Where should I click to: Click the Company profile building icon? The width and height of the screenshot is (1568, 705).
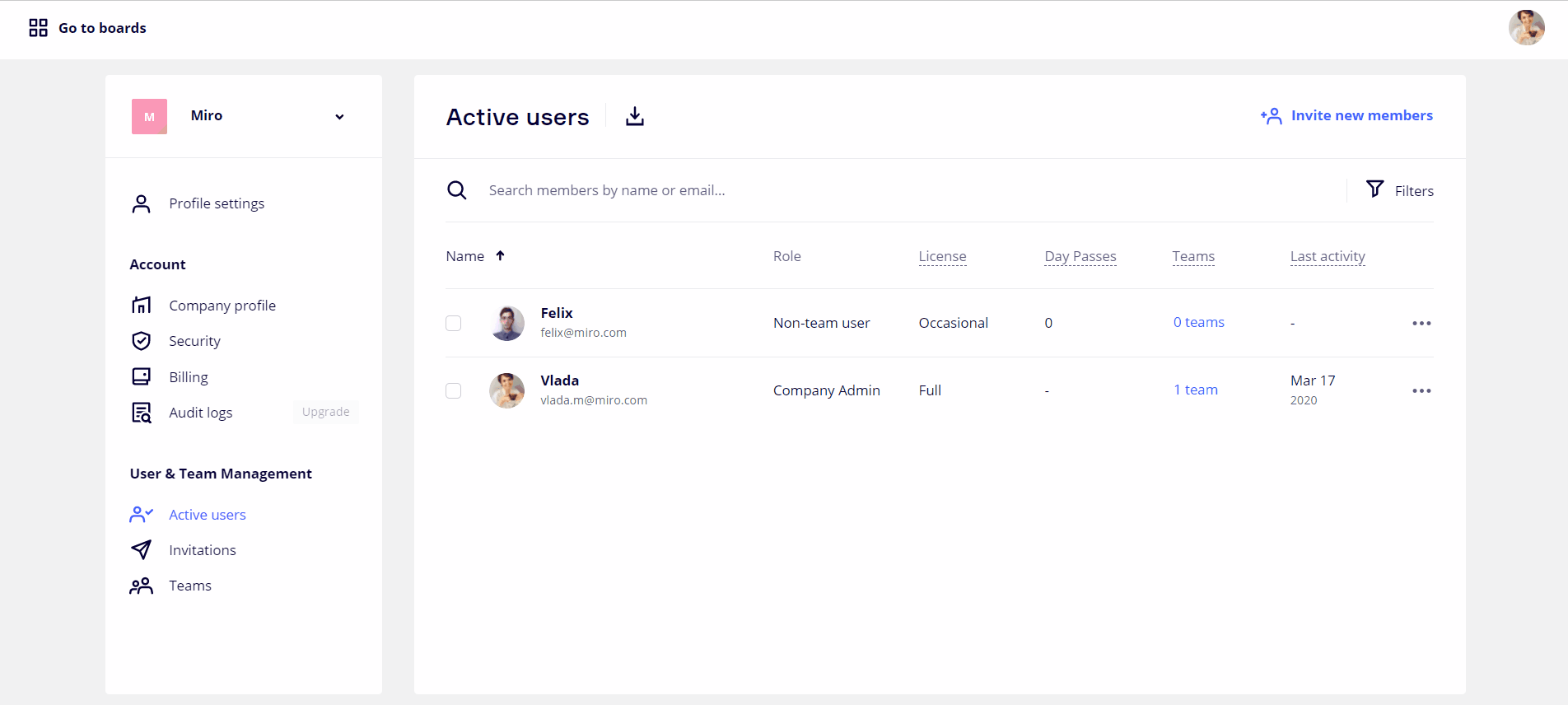coord(142,306)
